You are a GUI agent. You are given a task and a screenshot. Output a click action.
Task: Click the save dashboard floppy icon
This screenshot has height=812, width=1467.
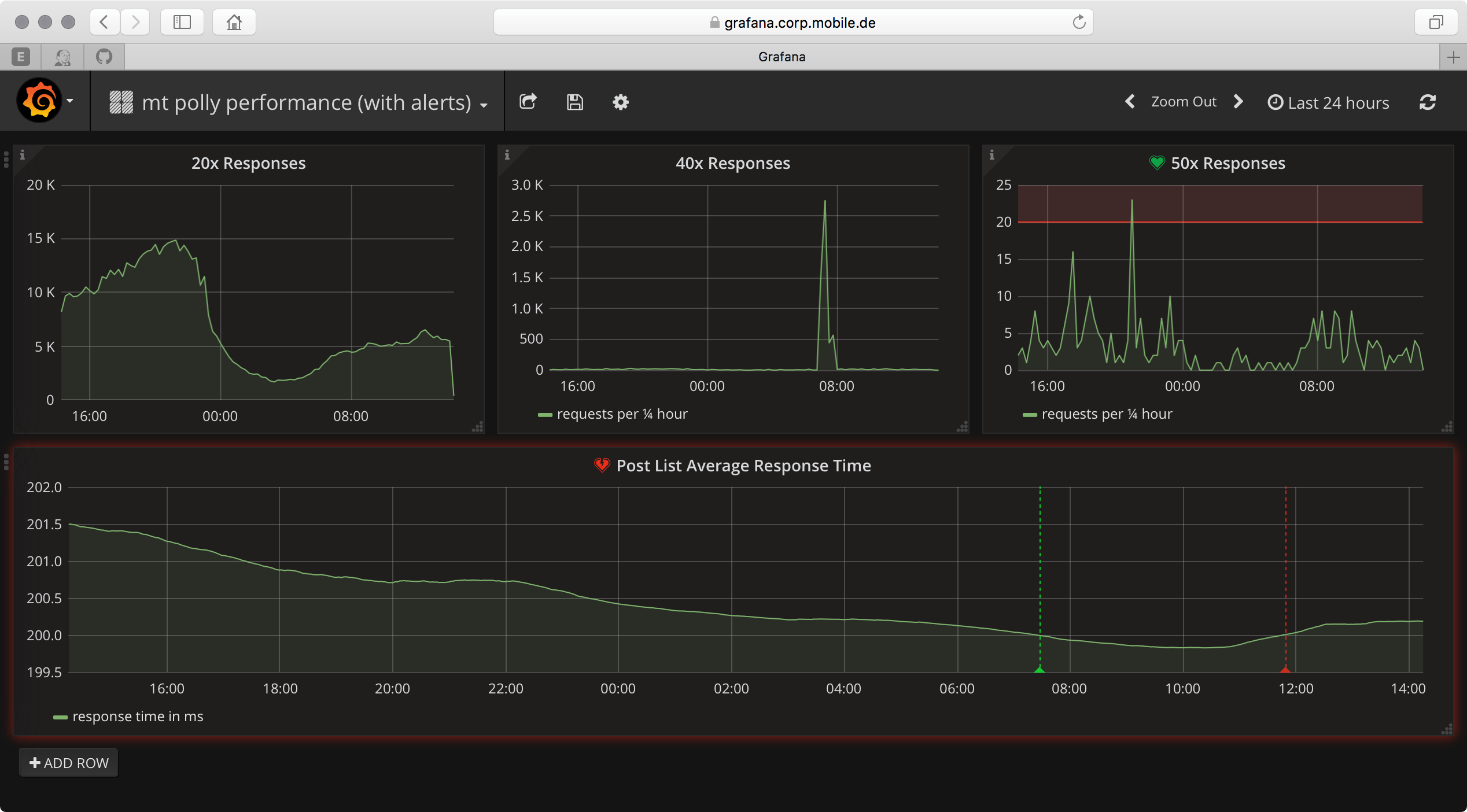[x=574, y=102]
